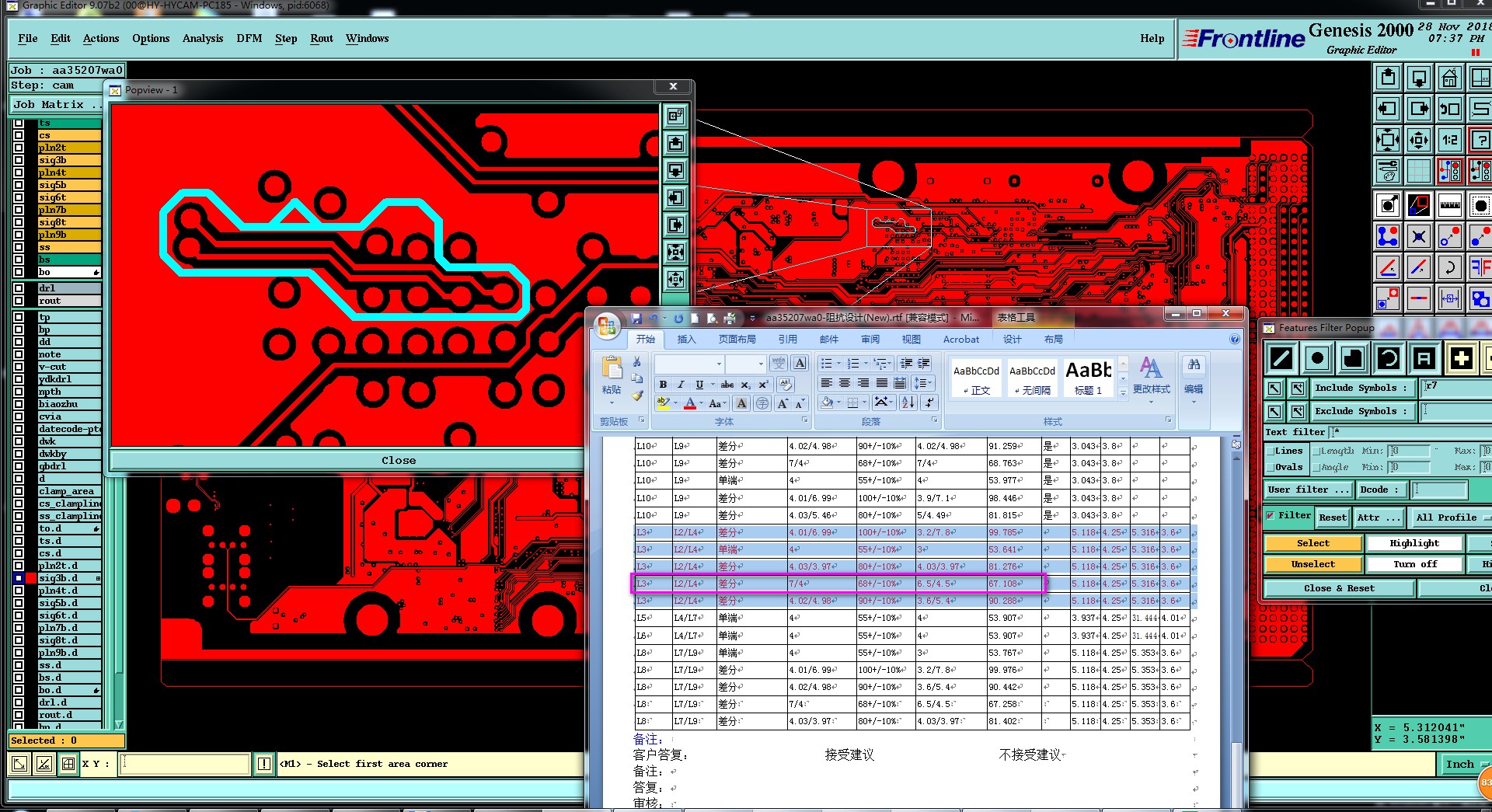Click the zoom out shrink icon
Screen dimensions: 1492x812
pos(1419,140)
